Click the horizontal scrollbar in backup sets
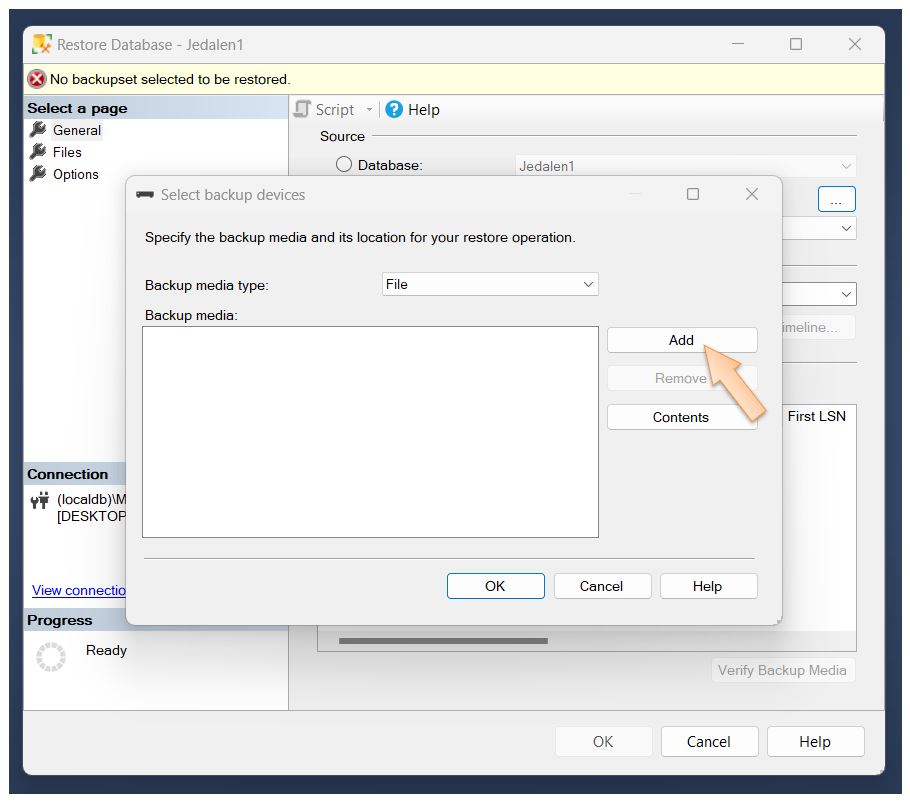This screenshot has height=802, width=910. click(x=443, y=640)
